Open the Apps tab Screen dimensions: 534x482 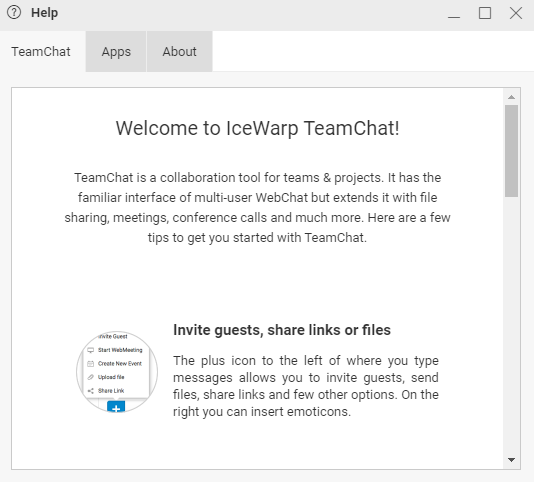click(116, 51)
